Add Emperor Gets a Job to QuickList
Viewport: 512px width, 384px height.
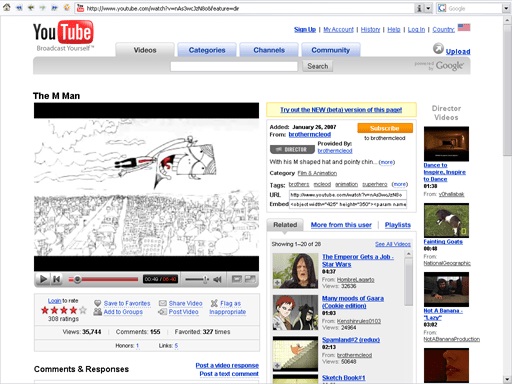277,283
